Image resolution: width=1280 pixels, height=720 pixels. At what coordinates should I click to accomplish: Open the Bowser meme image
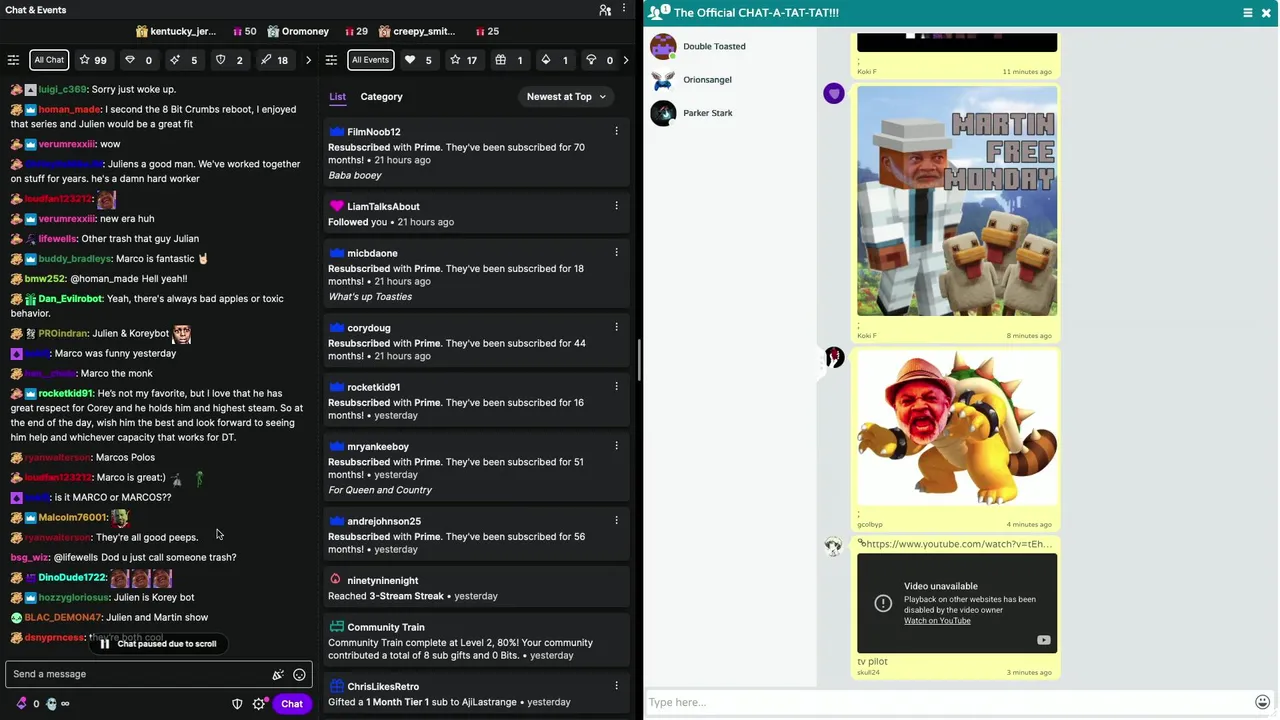tap(957, 427)
